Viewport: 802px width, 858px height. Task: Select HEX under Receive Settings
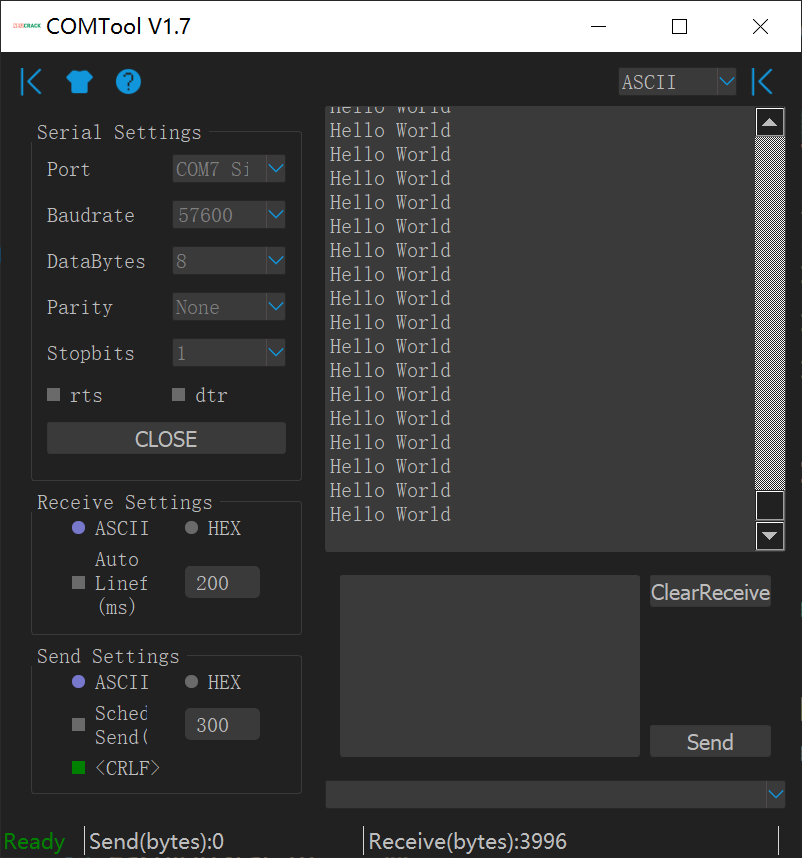pyautogui.click(x=192, y=528)
